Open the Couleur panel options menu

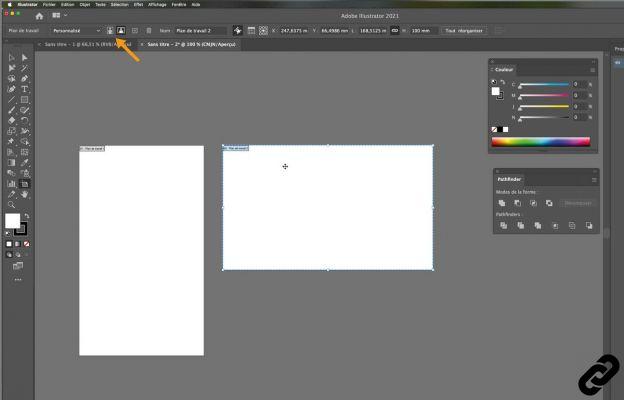(593, 70)
